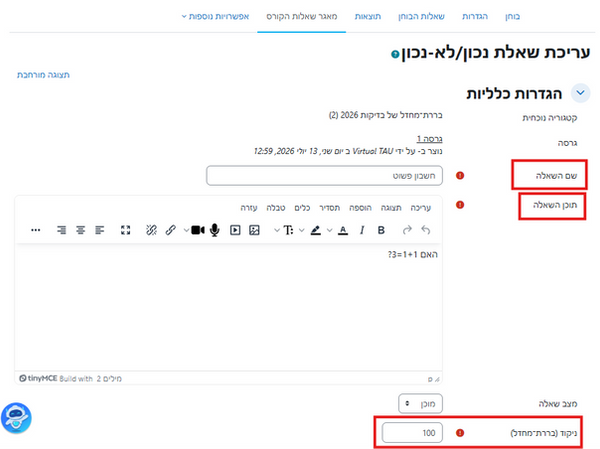Open highlight color dropdown arrow
This screenshot has height=449, width=600.
pos(302,230)
